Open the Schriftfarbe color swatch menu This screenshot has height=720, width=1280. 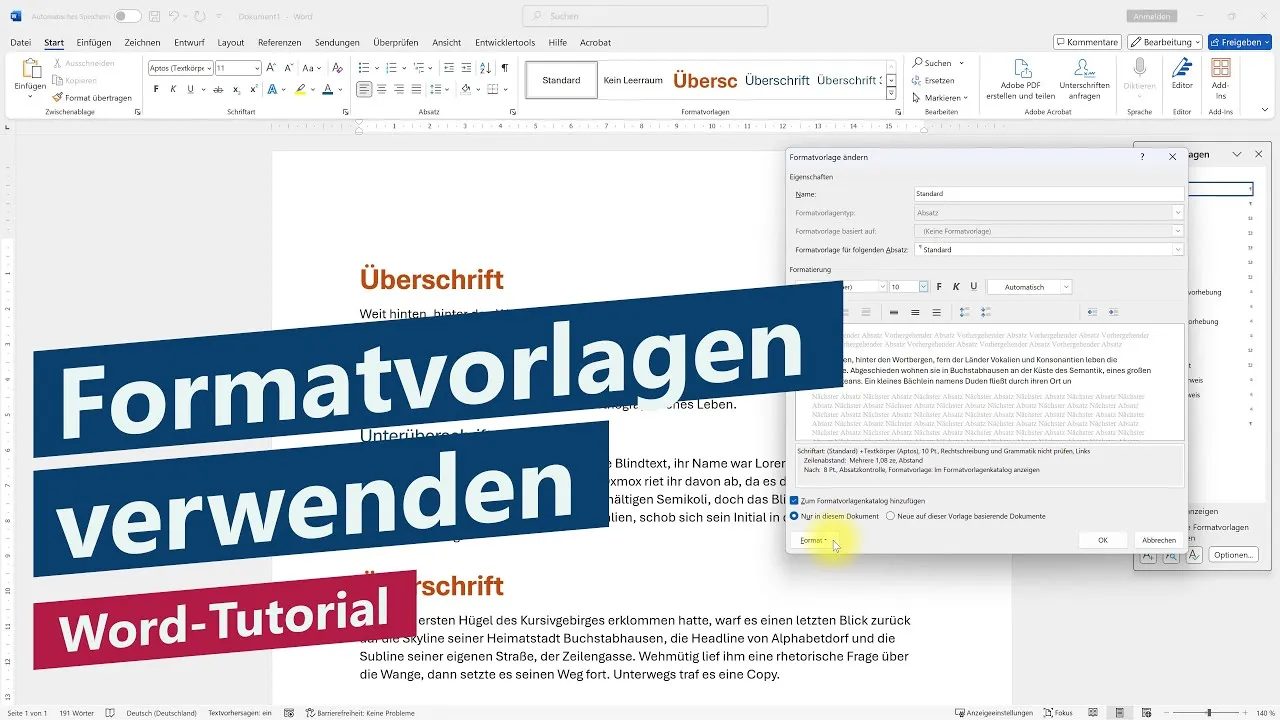click(329, 89)
